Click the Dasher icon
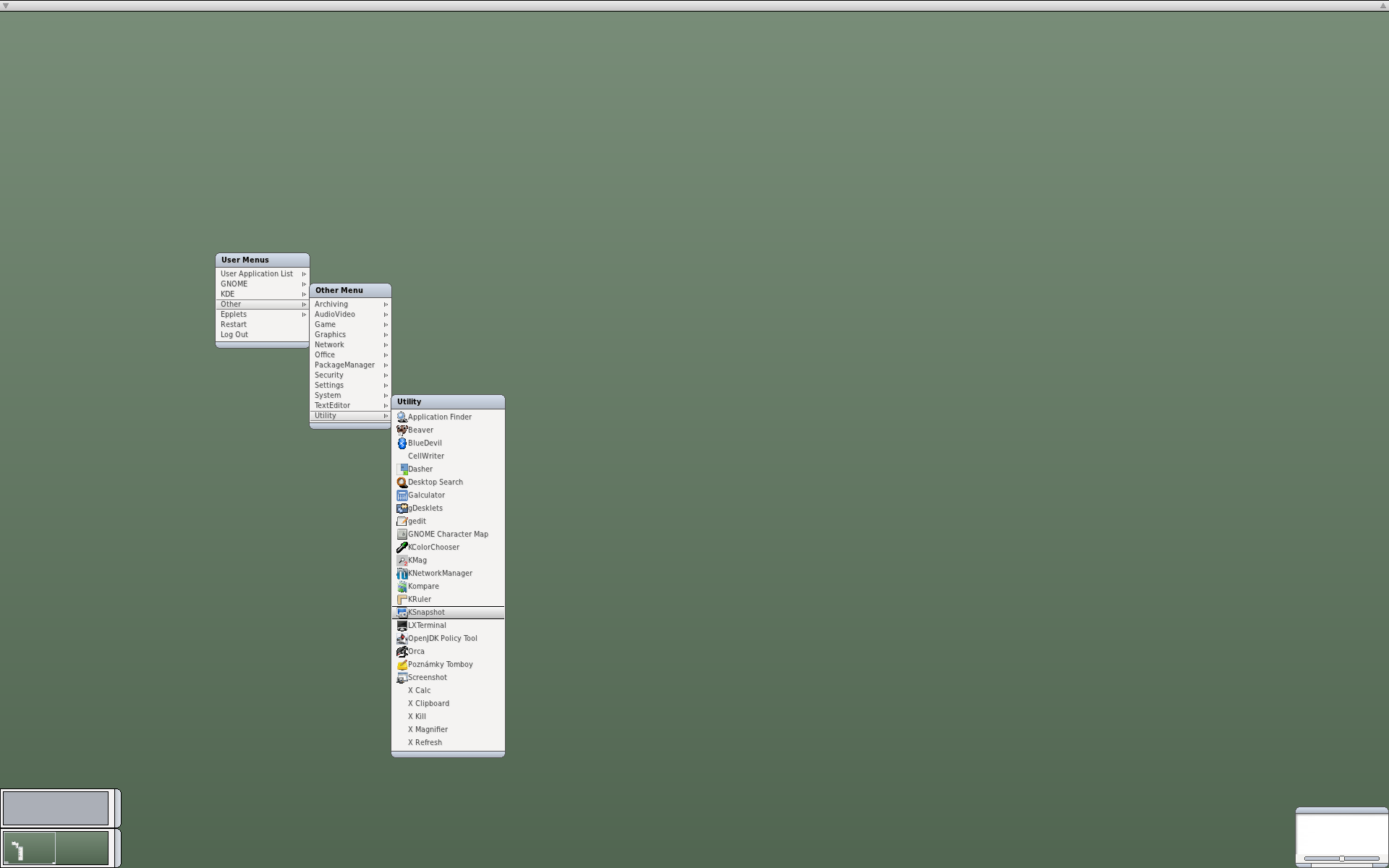Image resolution: width=1389 pixels, height=868 pixels. coord(402,469)
